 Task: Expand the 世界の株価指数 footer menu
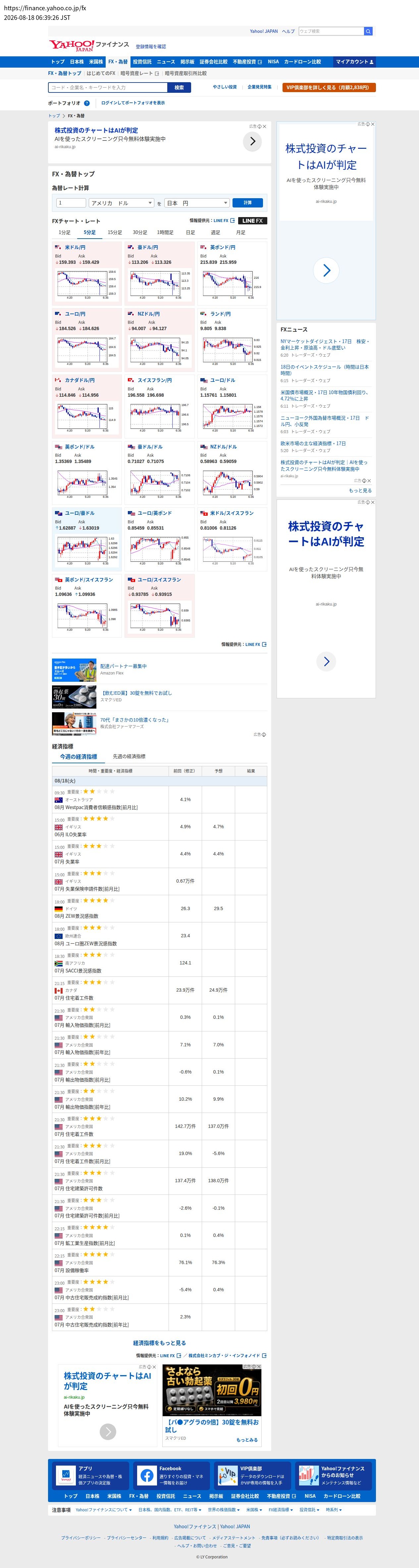(x=223, y=1510)
